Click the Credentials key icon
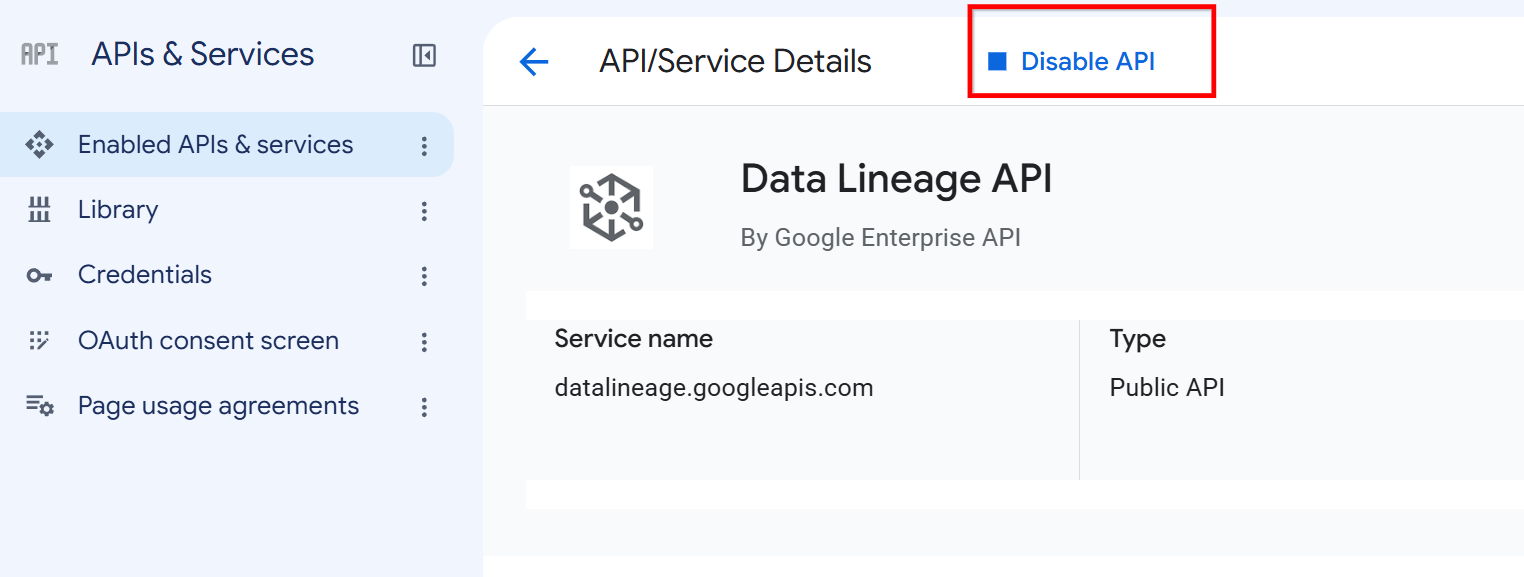Image resolution: width=1524 pixels, height=577 pixels. 39,276
